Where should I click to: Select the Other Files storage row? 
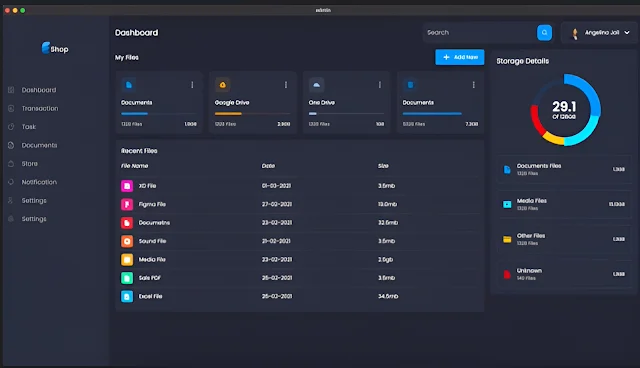(564, 239)
